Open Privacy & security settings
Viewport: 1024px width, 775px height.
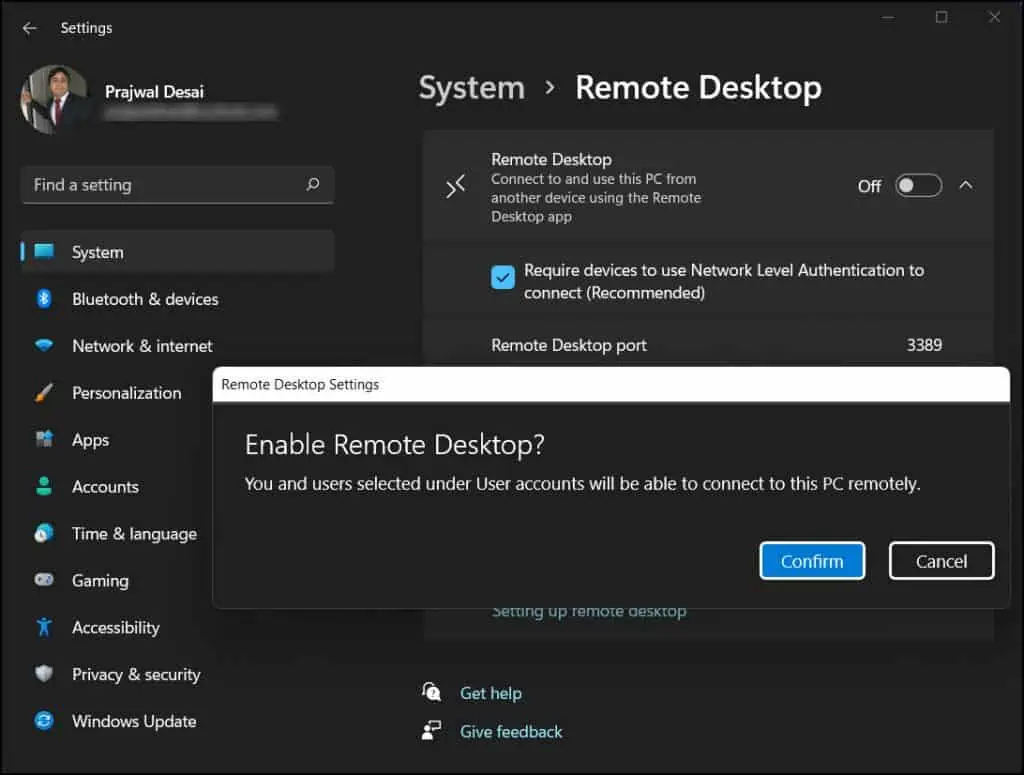(x=136, y=674)
